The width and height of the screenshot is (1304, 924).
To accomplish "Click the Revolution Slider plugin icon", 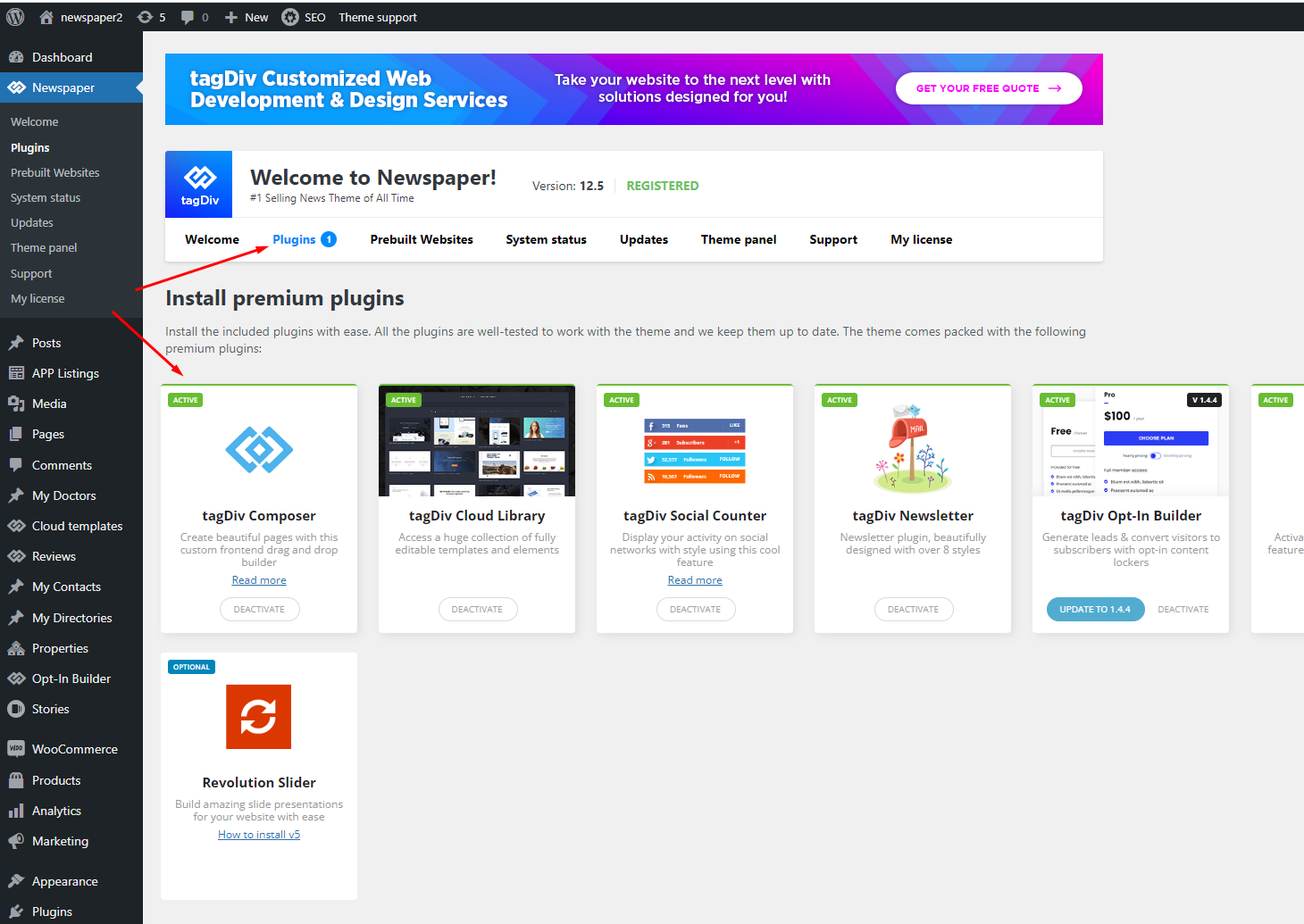I will click(258, 717).
